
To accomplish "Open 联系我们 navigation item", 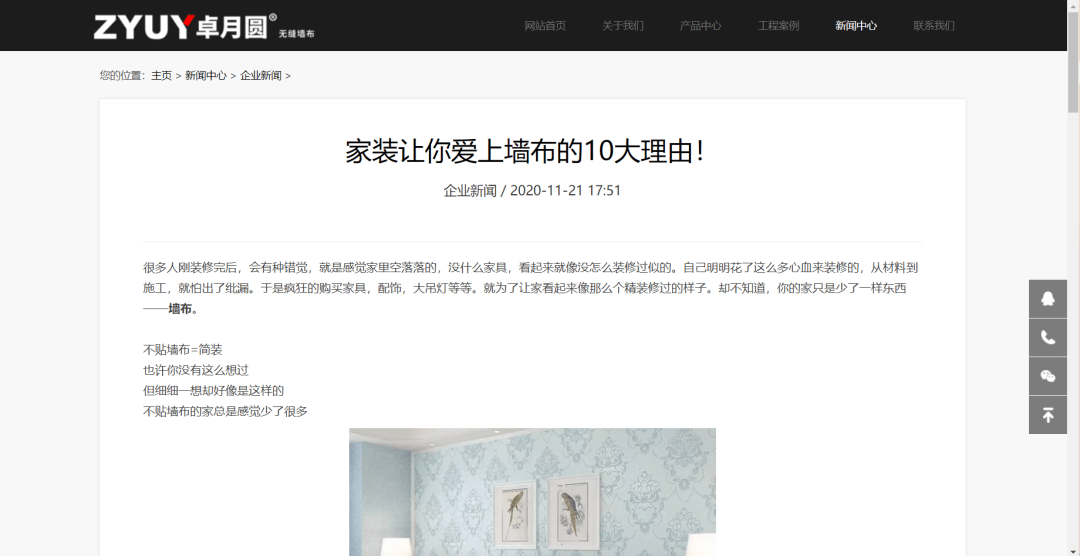I will [934, 25].
